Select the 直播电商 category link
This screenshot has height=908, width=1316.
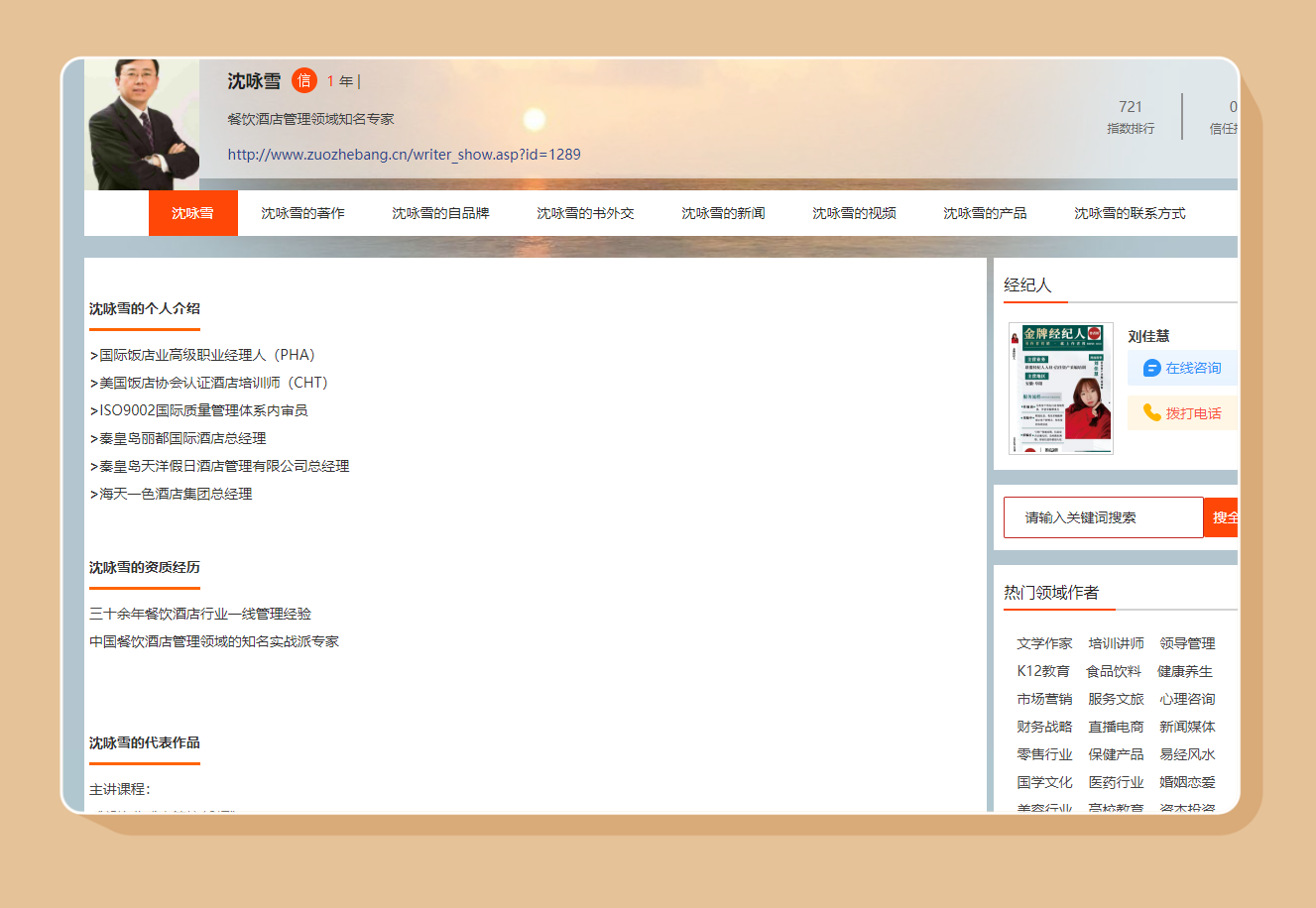1116,727
